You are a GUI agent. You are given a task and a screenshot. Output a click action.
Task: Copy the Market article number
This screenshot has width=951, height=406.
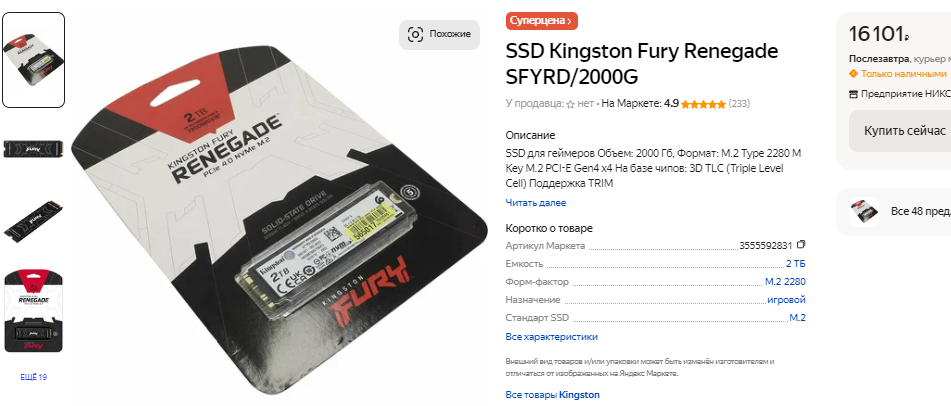[801, 245]
